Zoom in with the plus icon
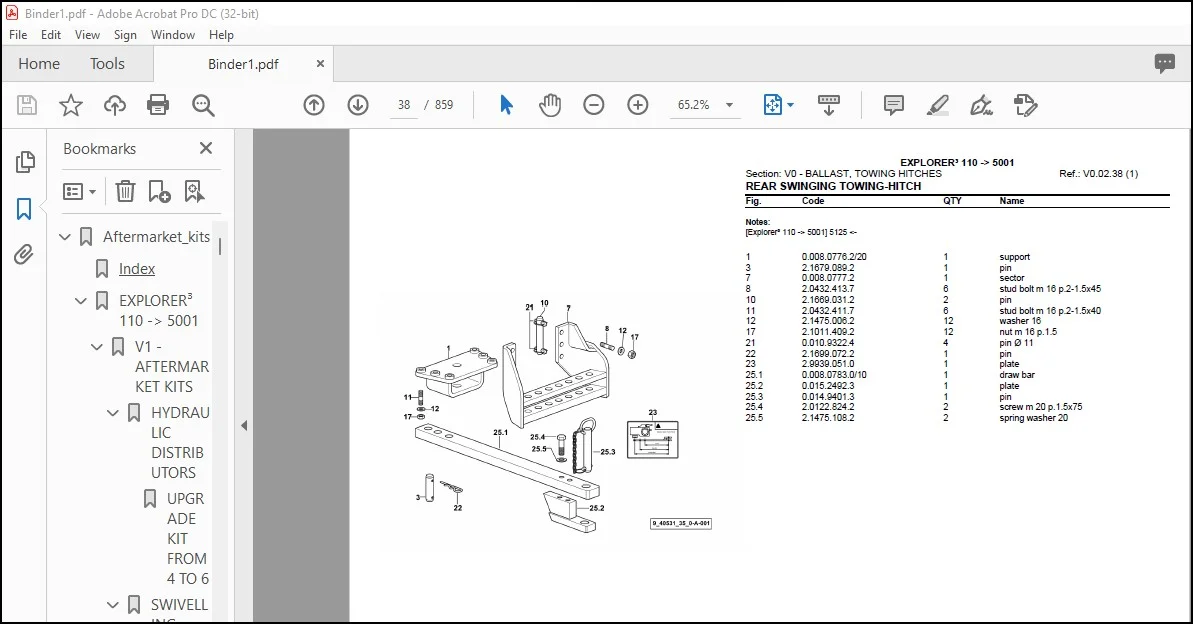Screen dimensions: 1193x624 tap(638, 105)
